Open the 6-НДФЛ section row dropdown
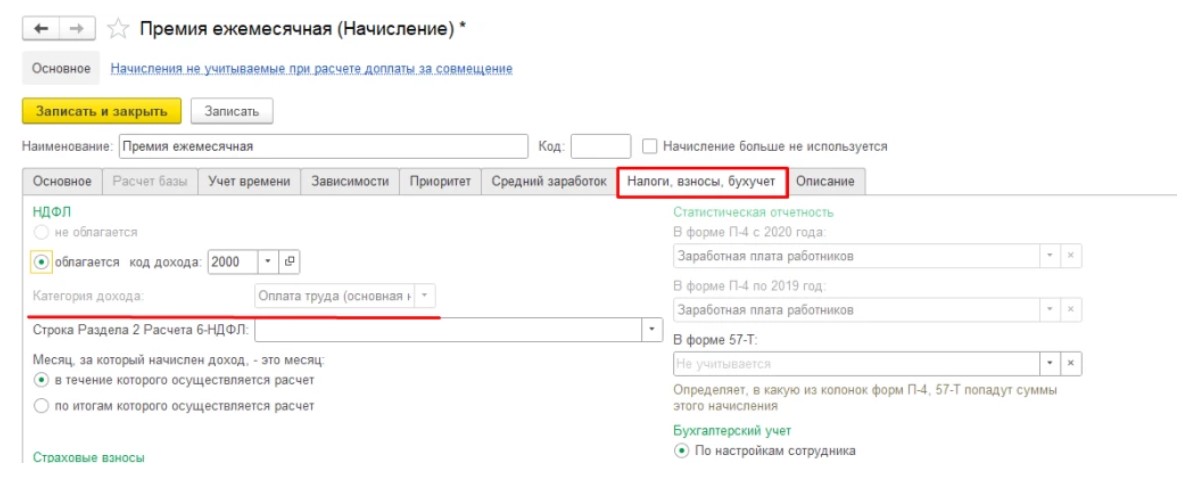This screenshot has width=1183, height=485. (x=652, y=329)
